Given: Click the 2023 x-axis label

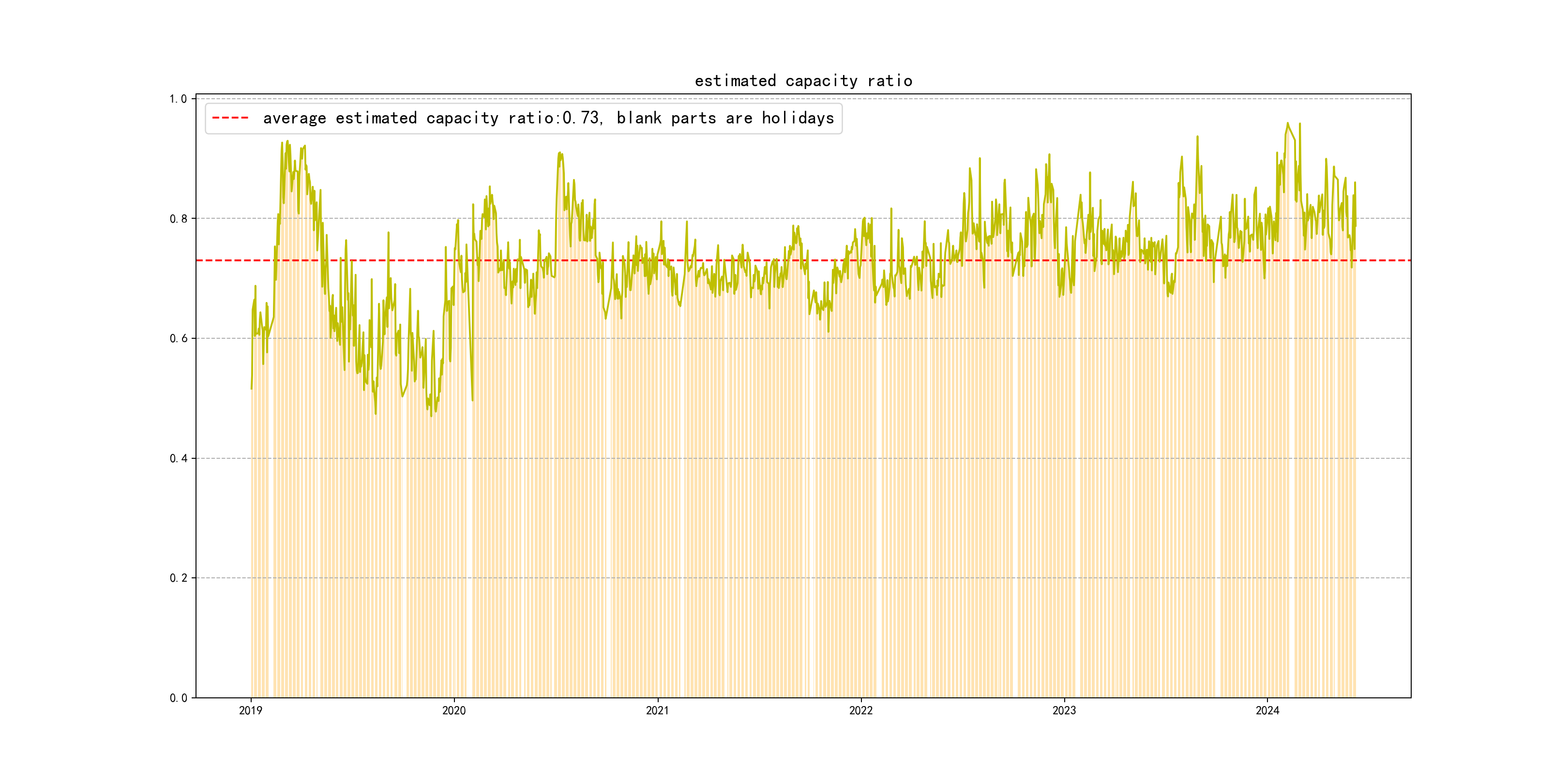Looking at the screenshot, I should (1064, 710).
